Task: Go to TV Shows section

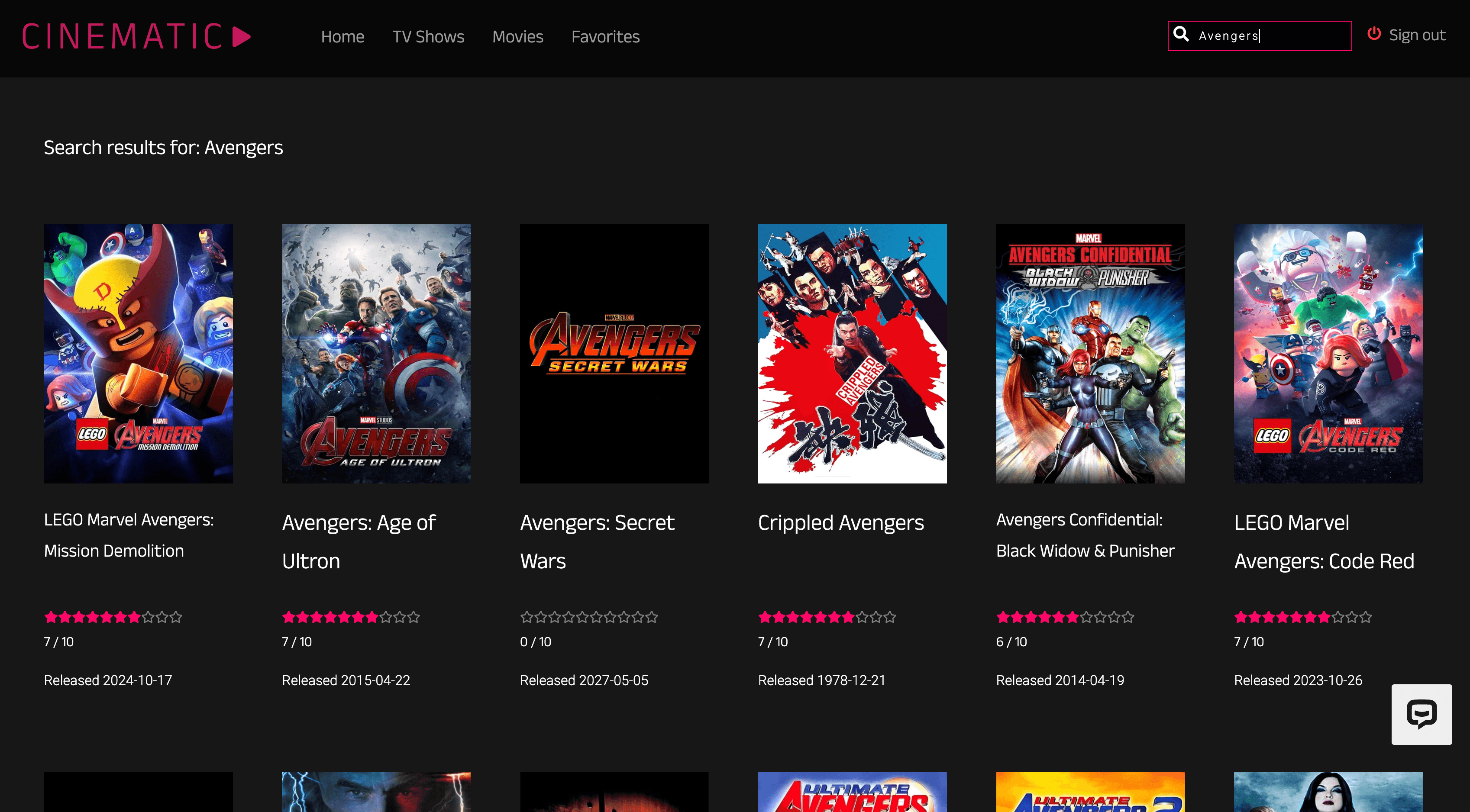Action: [x=428, y=36]
